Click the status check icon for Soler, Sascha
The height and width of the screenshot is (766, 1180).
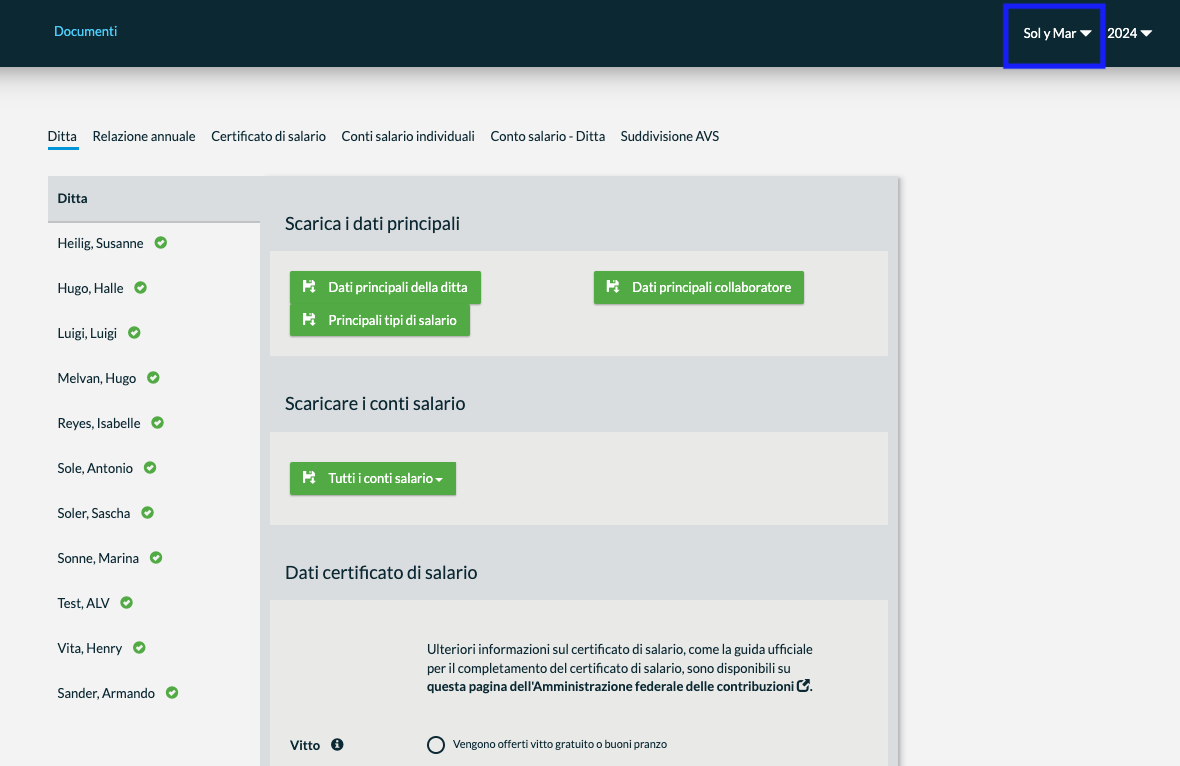[148, 513]
